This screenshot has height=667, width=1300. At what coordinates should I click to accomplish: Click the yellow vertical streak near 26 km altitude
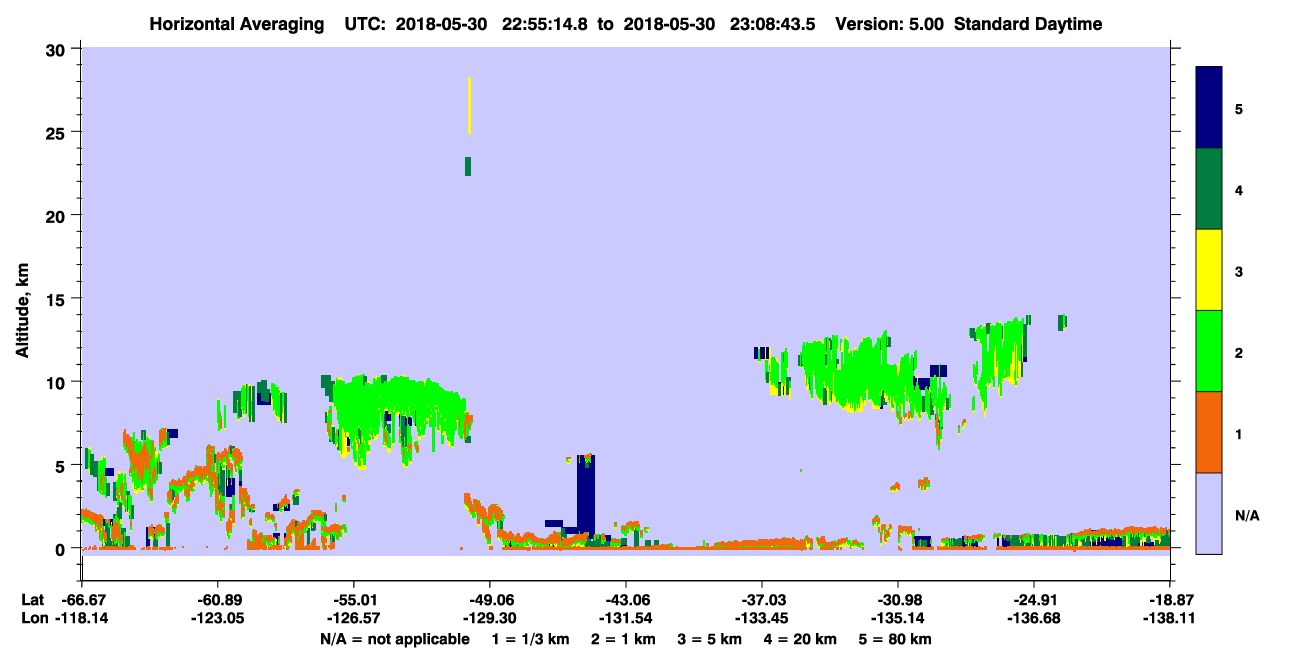(469, 105)
